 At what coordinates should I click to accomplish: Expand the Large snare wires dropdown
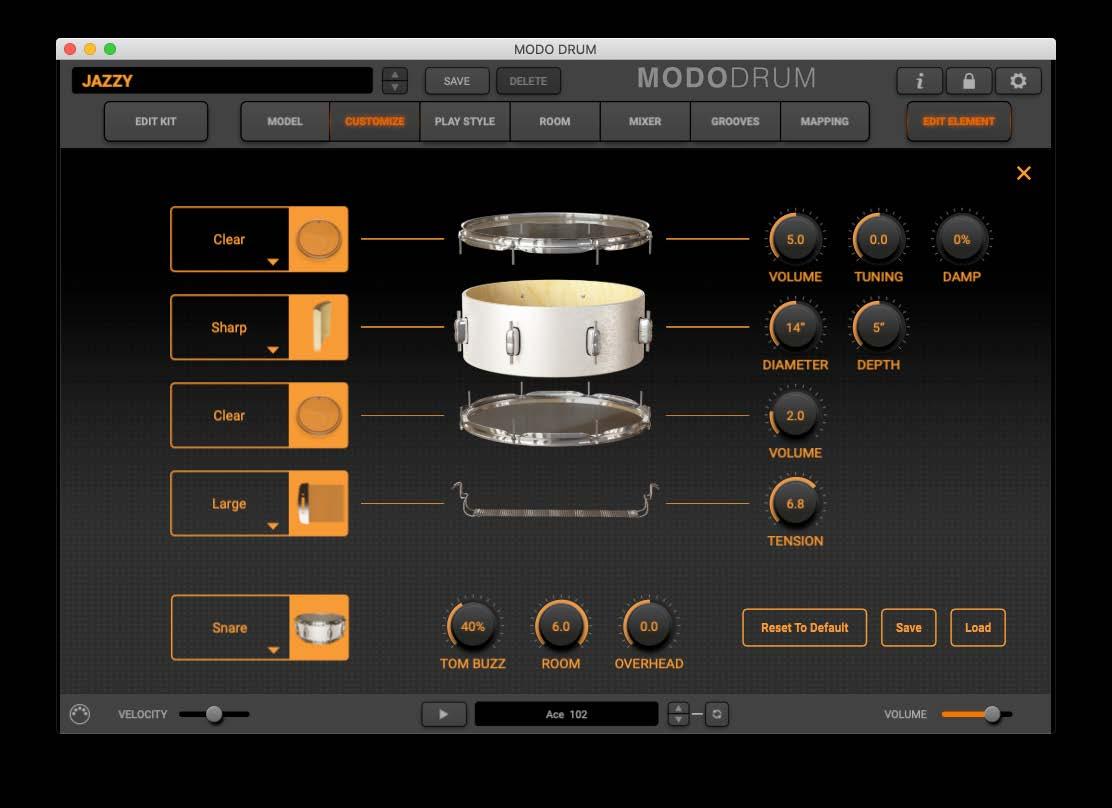[273, 526]
